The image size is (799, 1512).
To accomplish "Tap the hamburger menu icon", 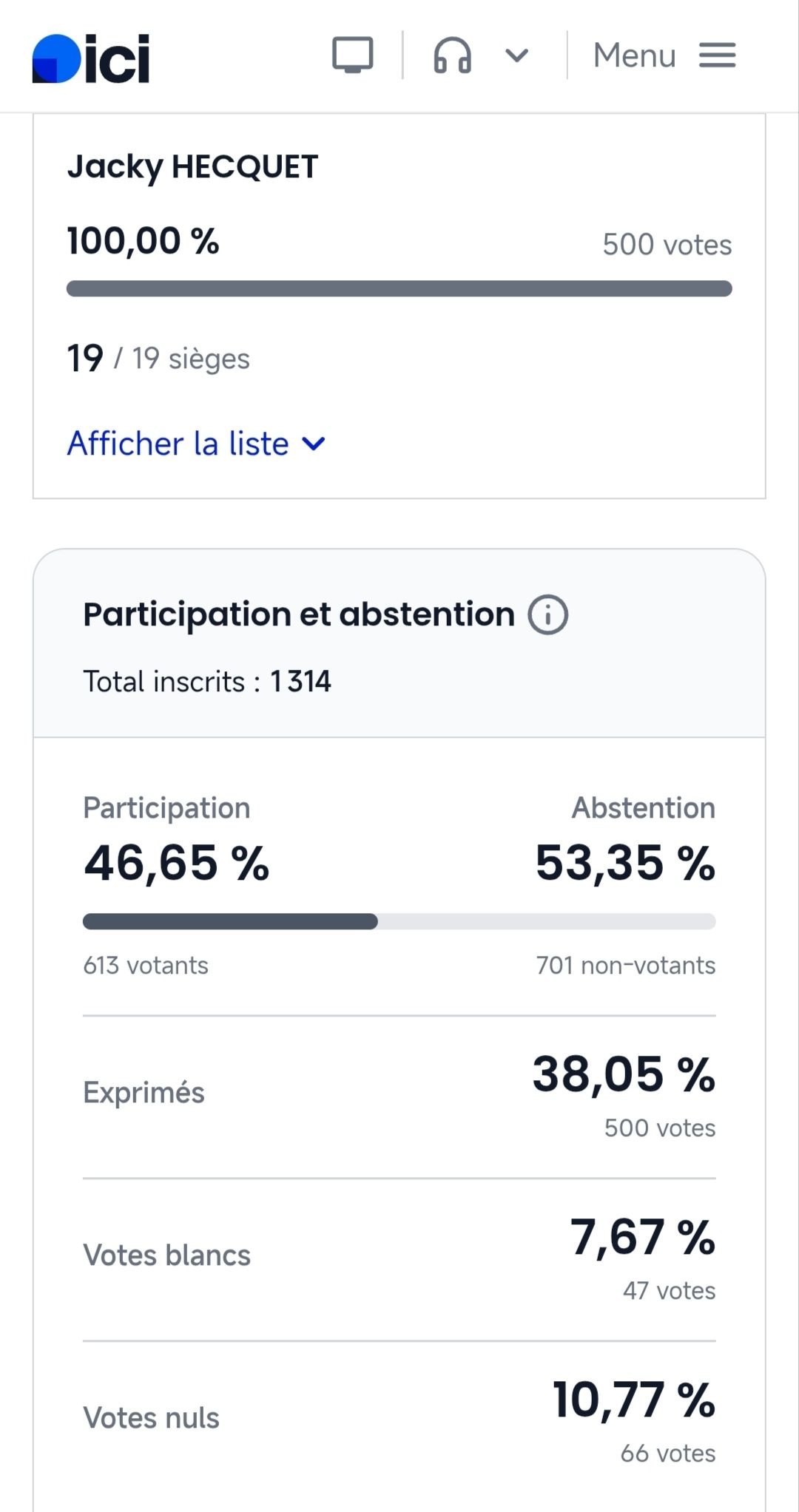I will tap(717, 55).
